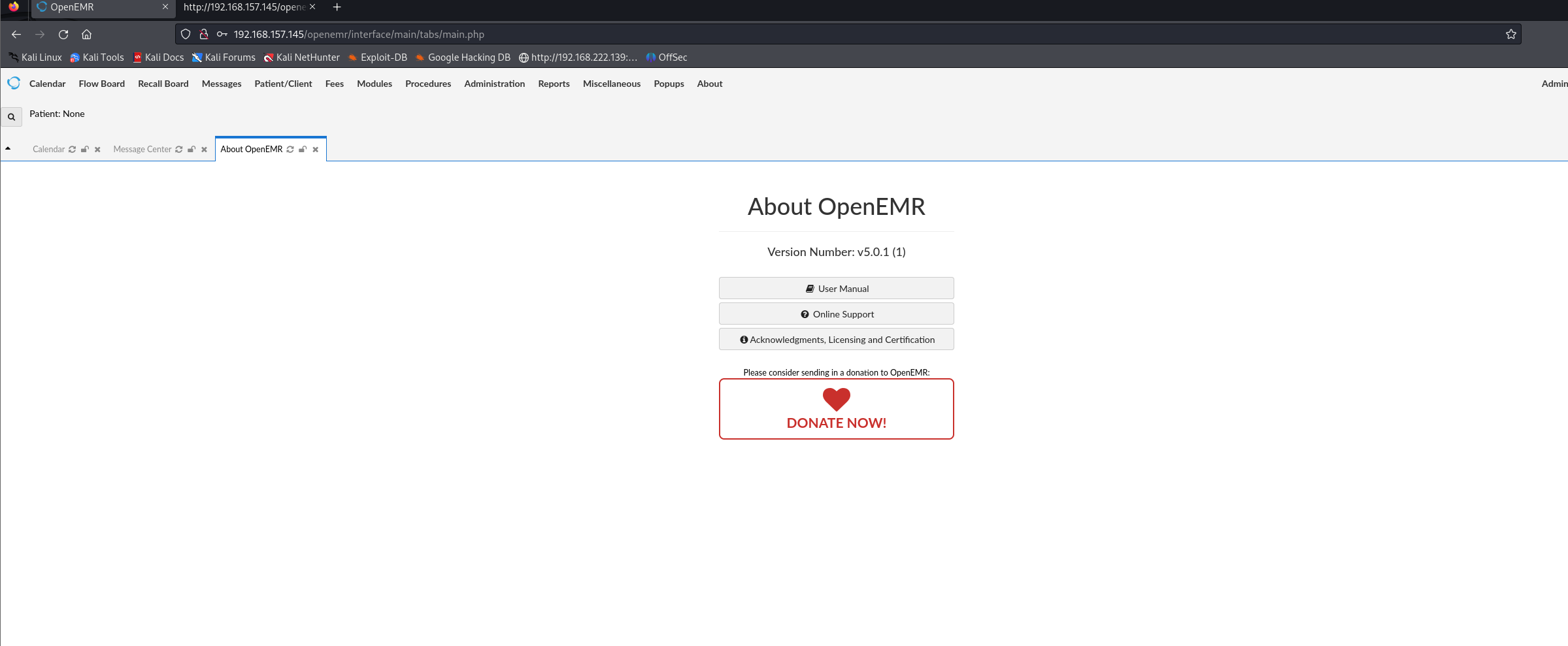Close the Calendar tab with its X icon
The image size is (1568, 646).
tap(97, 150)
